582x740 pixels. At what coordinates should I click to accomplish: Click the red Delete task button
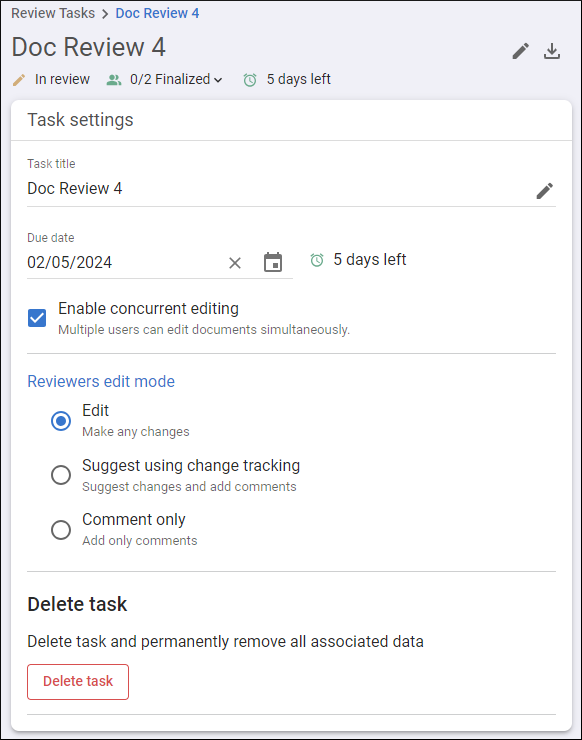click(78, 681)
